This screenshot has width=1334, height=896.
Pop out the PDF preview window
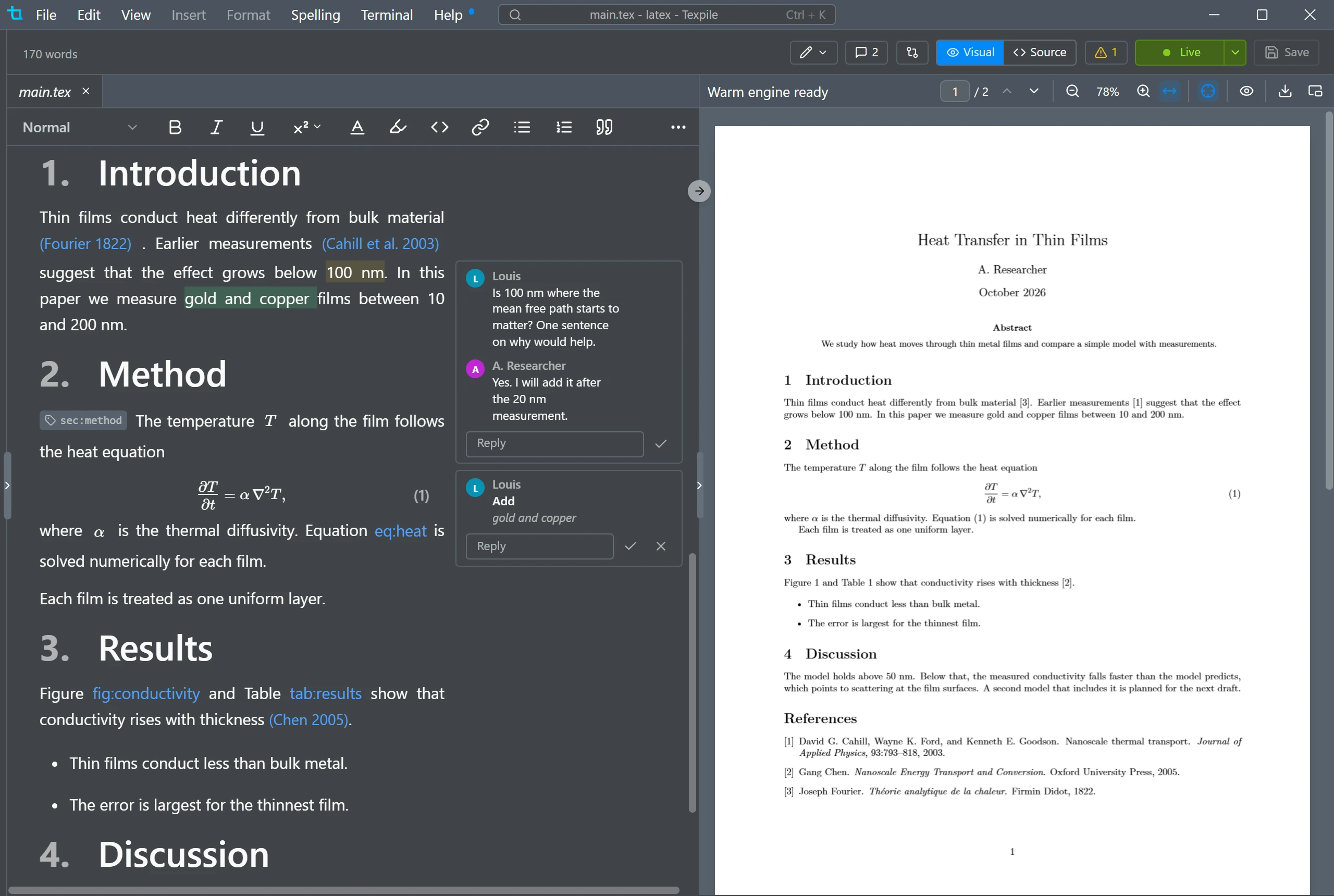pyautogui.click(x=1315, y=92)
